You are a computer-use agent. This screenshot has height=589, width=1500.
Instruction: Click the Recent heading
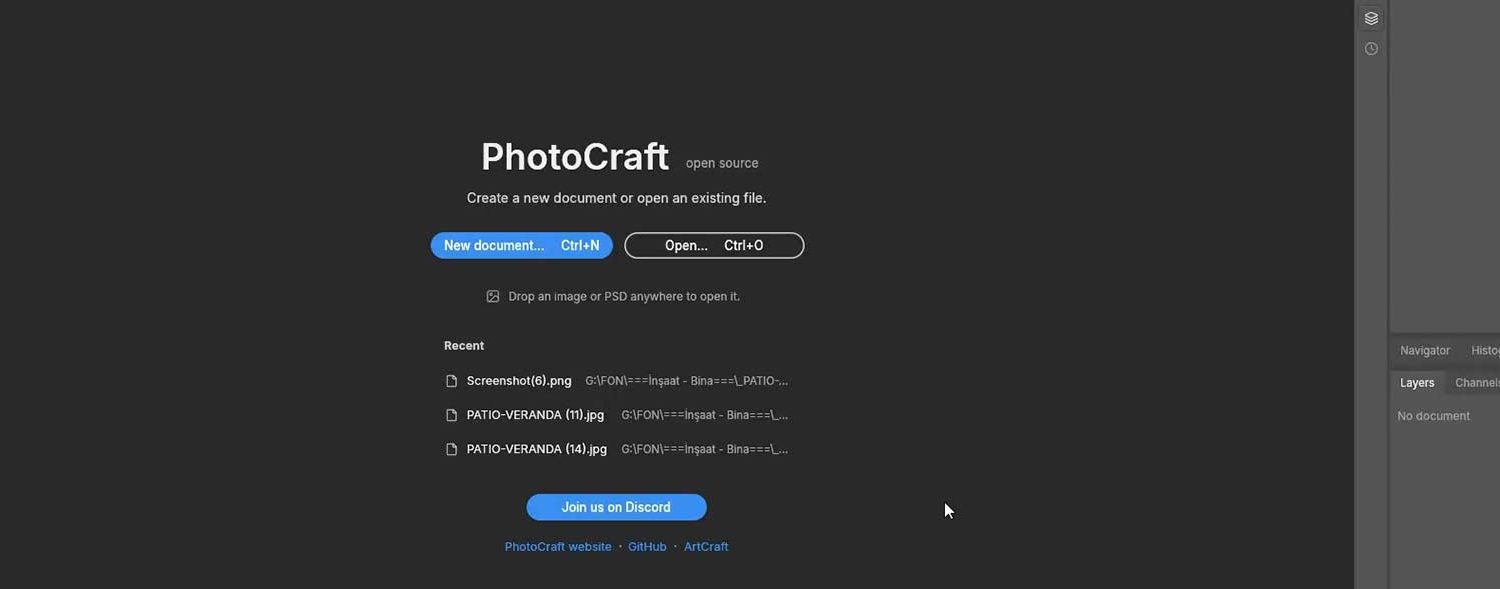464,346
